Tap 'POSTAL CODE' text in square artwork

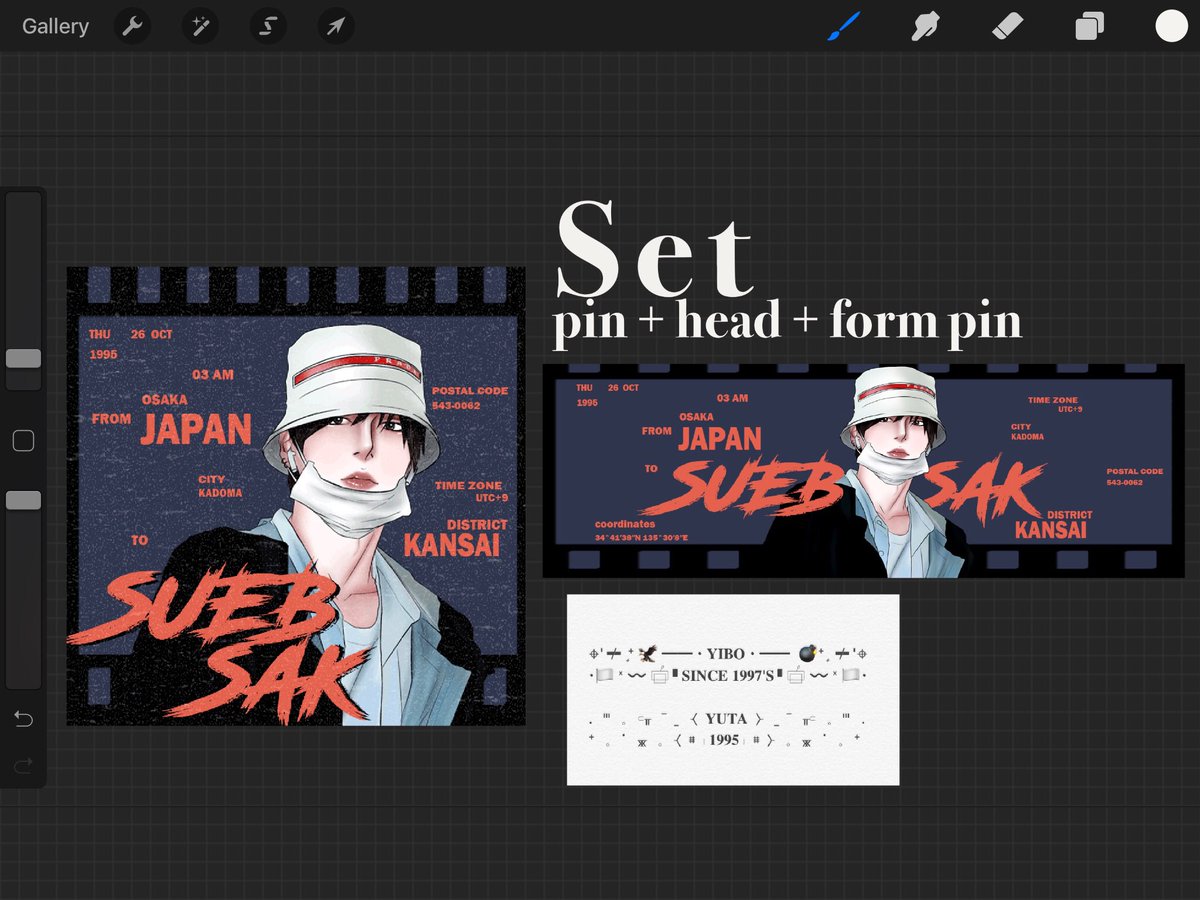470,391
